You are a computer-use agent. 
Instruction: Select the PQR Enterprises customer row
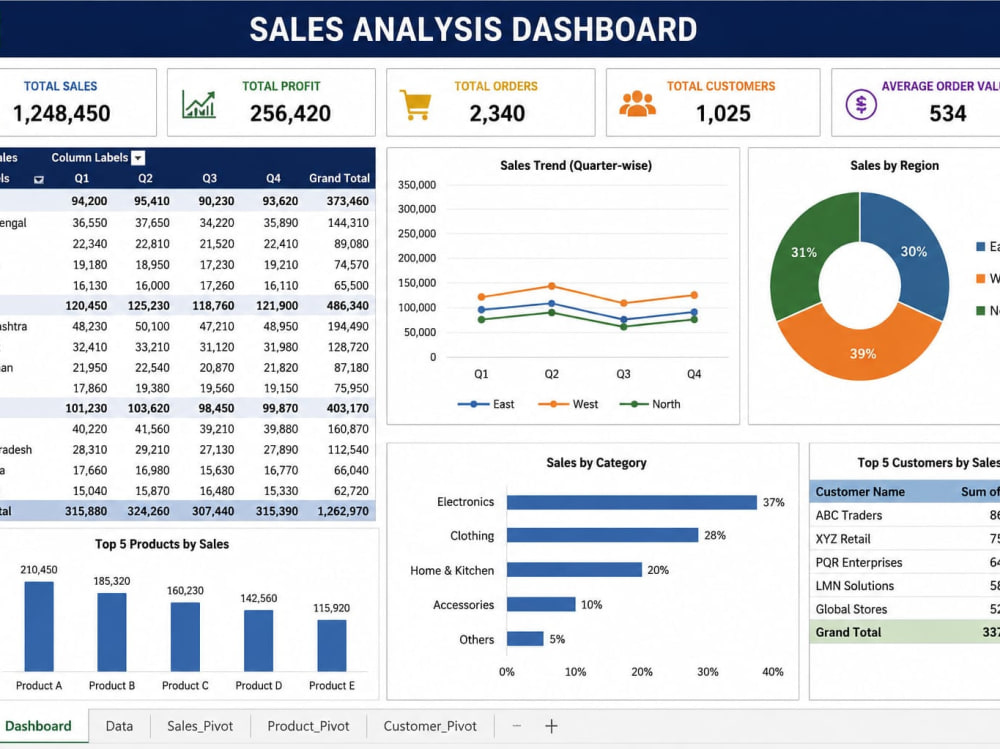(904, 562)
